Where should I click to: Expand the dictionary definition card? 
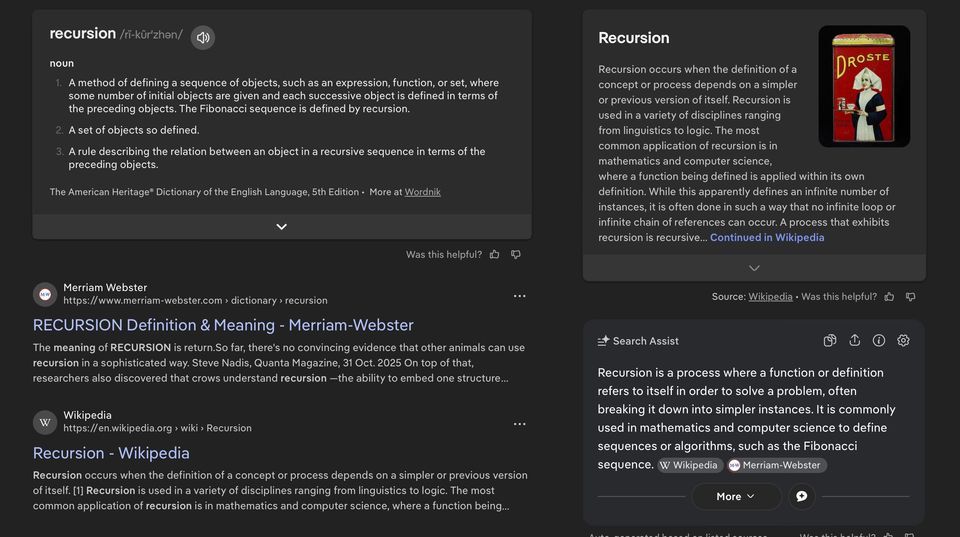282,227
